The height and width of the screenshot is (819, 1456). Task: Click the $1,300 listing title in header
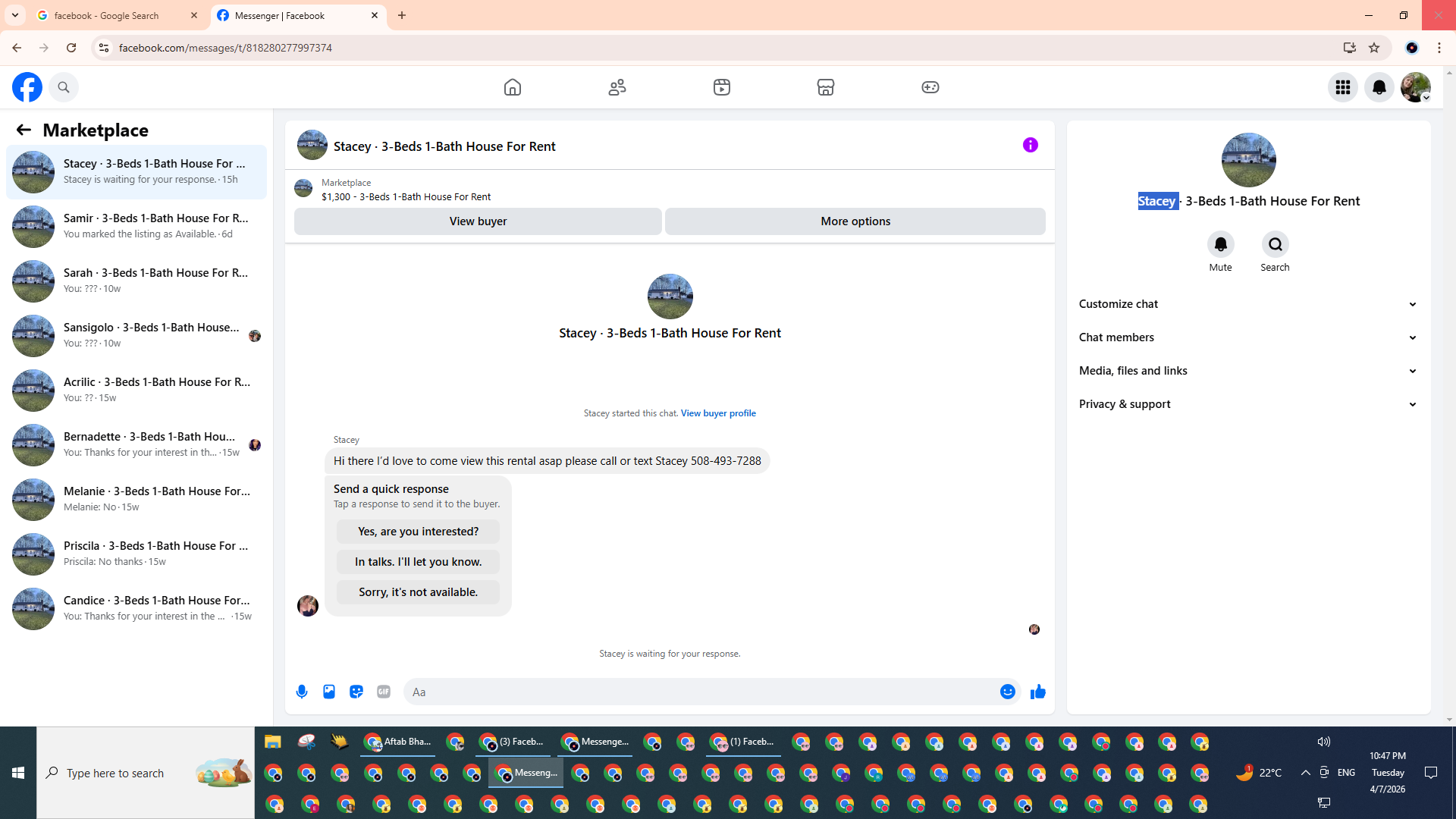coord(406,197)
